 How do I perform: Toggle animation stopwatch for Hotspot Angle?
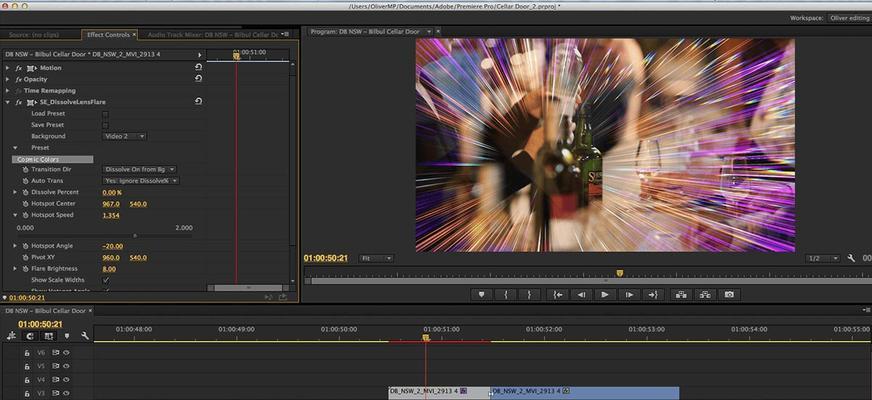tap(25, 246)
